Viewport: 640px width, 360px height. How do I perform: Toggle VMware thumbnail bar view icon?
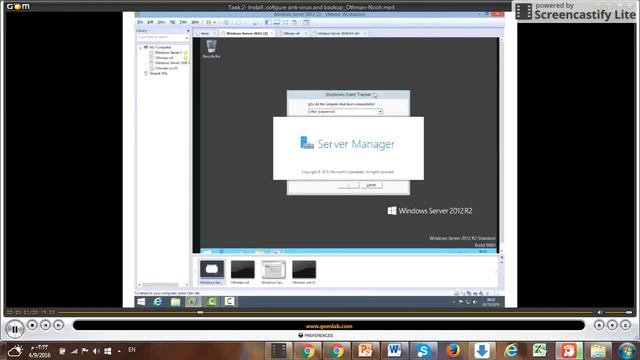click(276, 22)
